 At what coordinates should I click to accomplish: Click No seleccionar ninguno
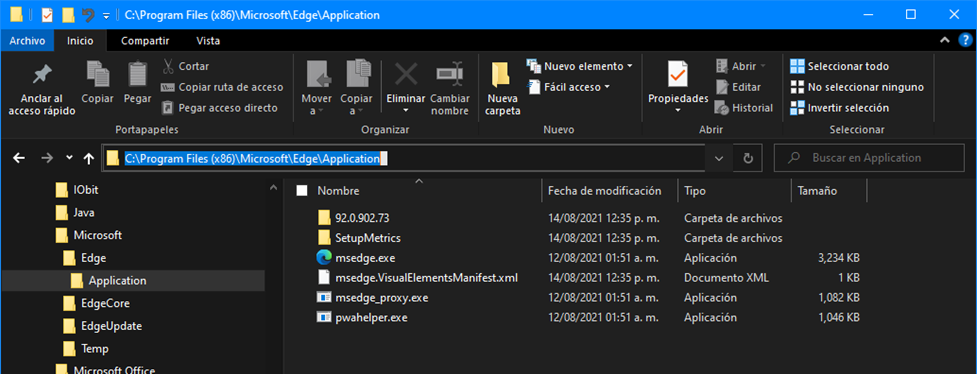(x=857, y=87)
